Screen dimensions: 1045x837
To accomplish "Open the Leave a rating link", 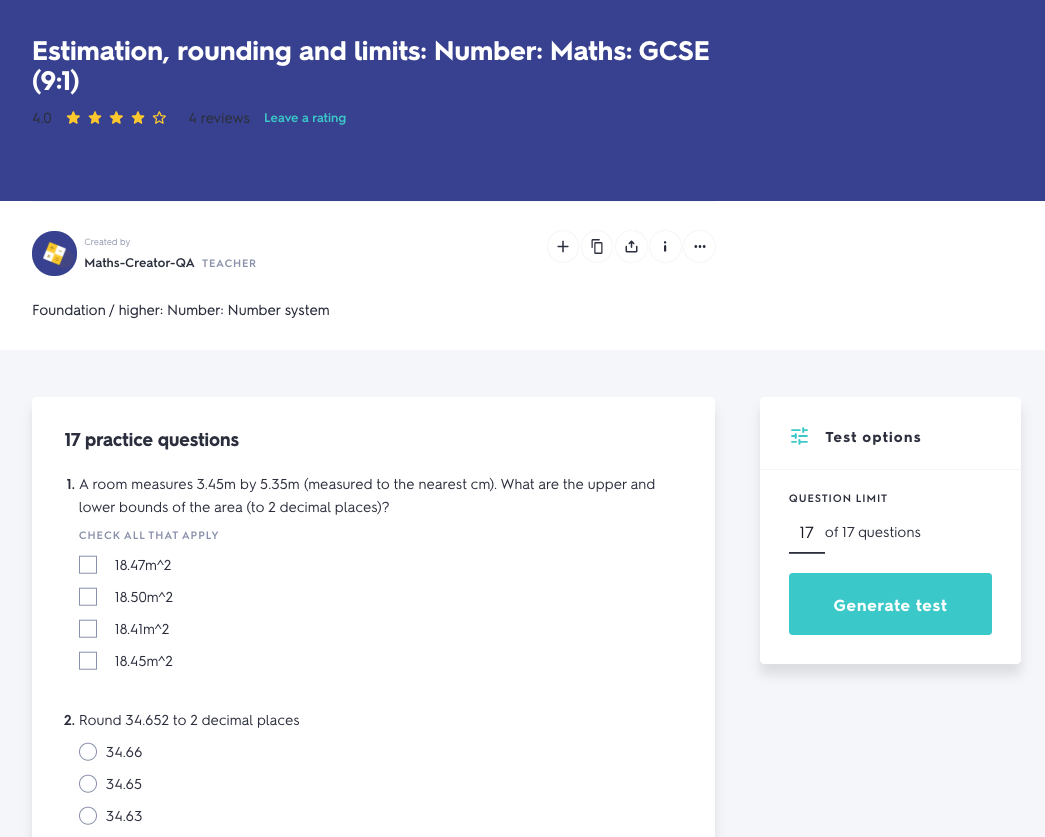I will click(305, 118).
